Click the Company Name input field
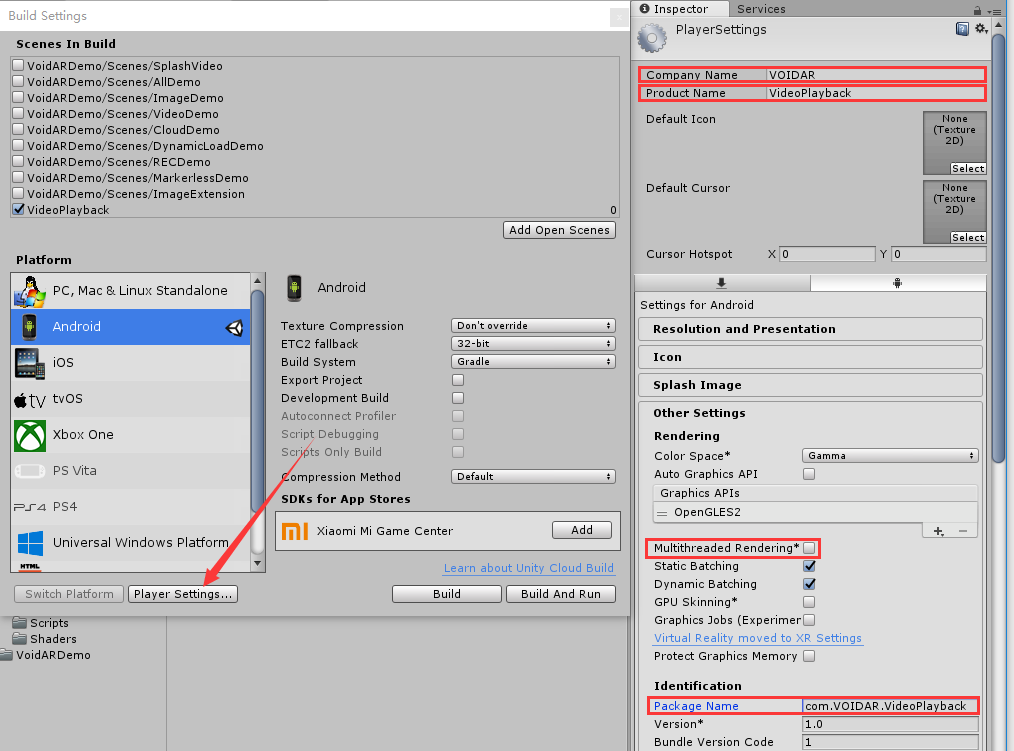Viewport: 1014px width, 751px height. tap(876, 75)
